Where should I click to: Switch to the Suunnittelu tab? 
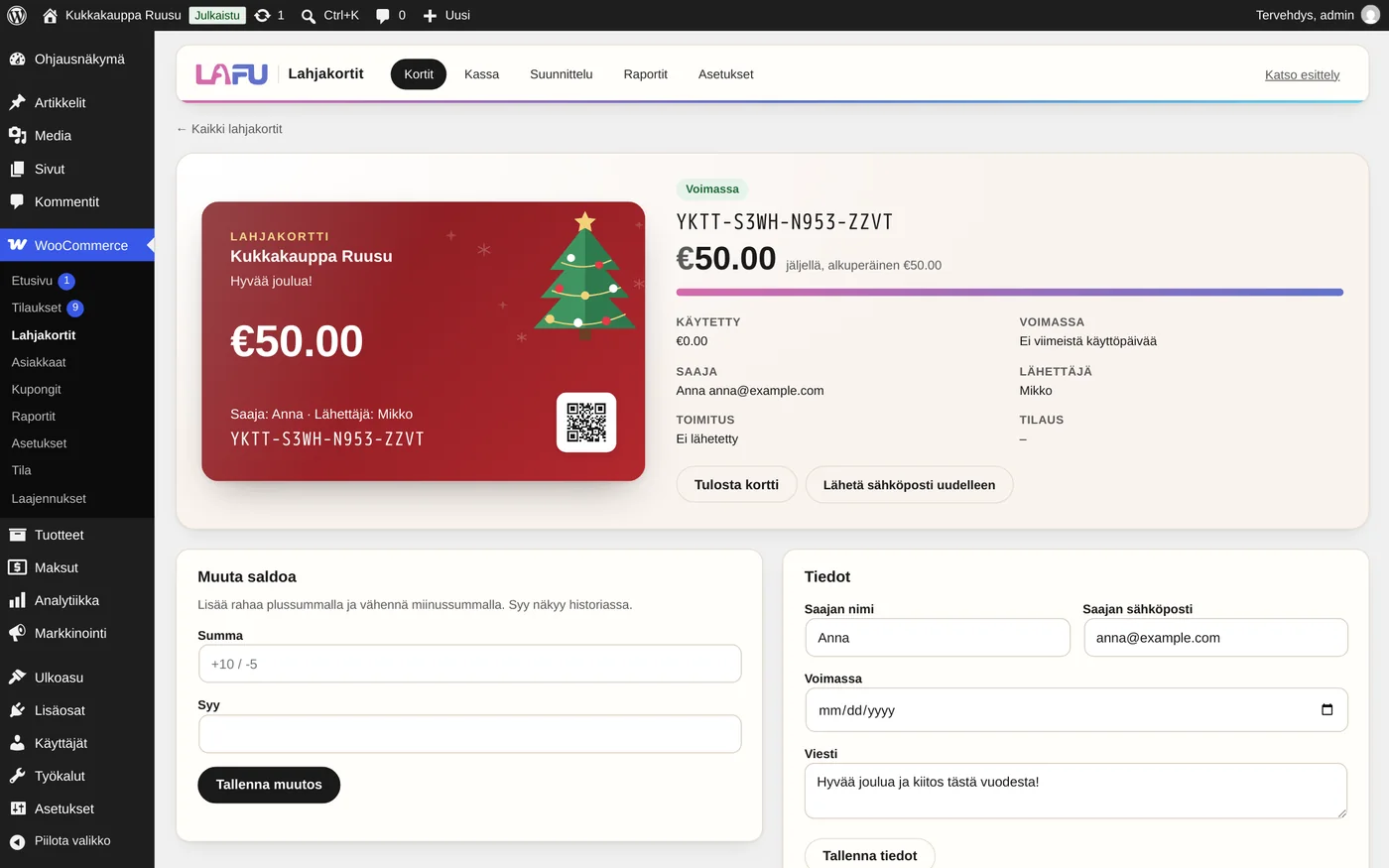(x=562, y=74)
